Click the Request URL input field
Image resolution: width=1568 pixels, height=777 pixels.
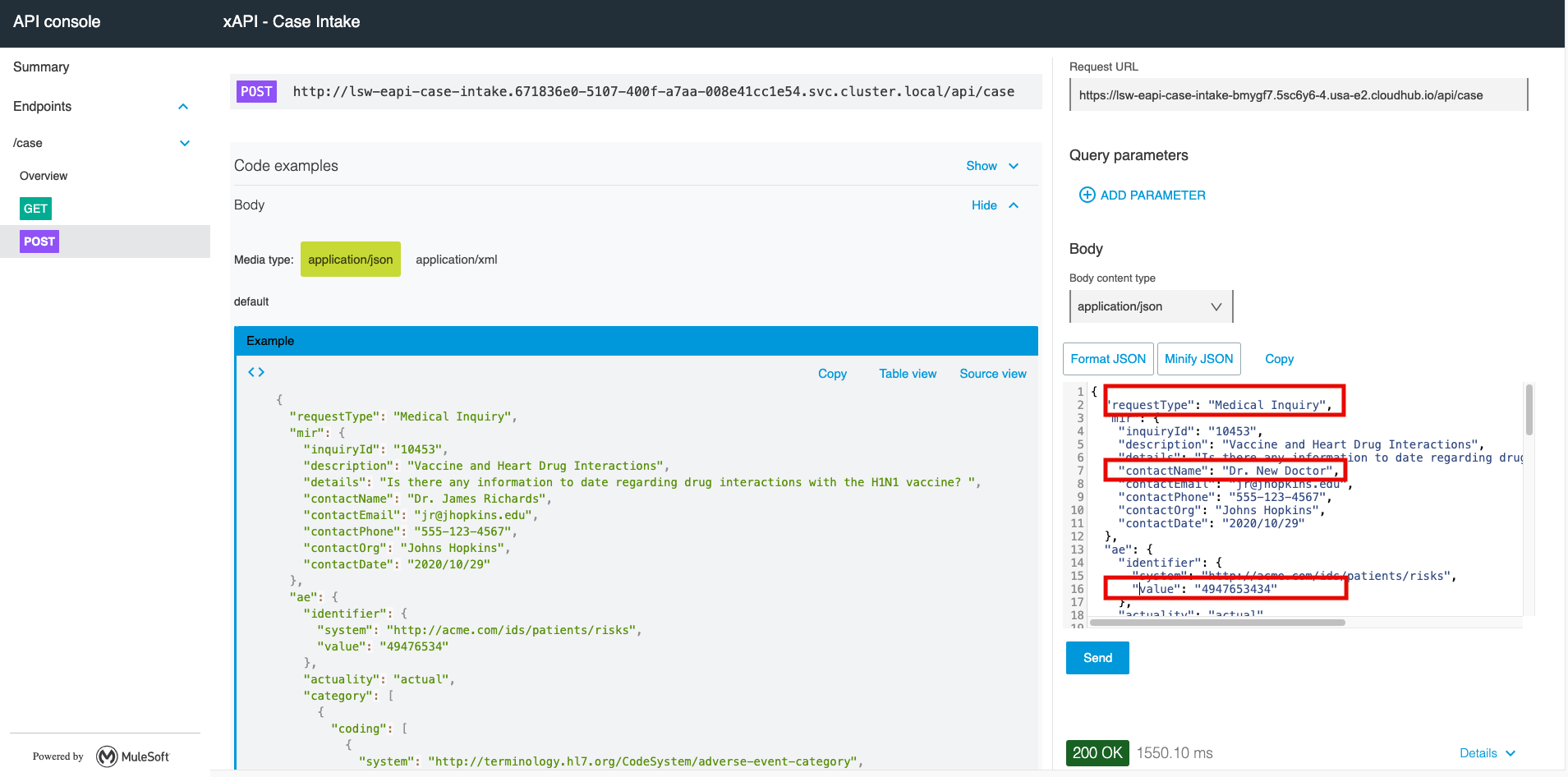(1298, 95)
